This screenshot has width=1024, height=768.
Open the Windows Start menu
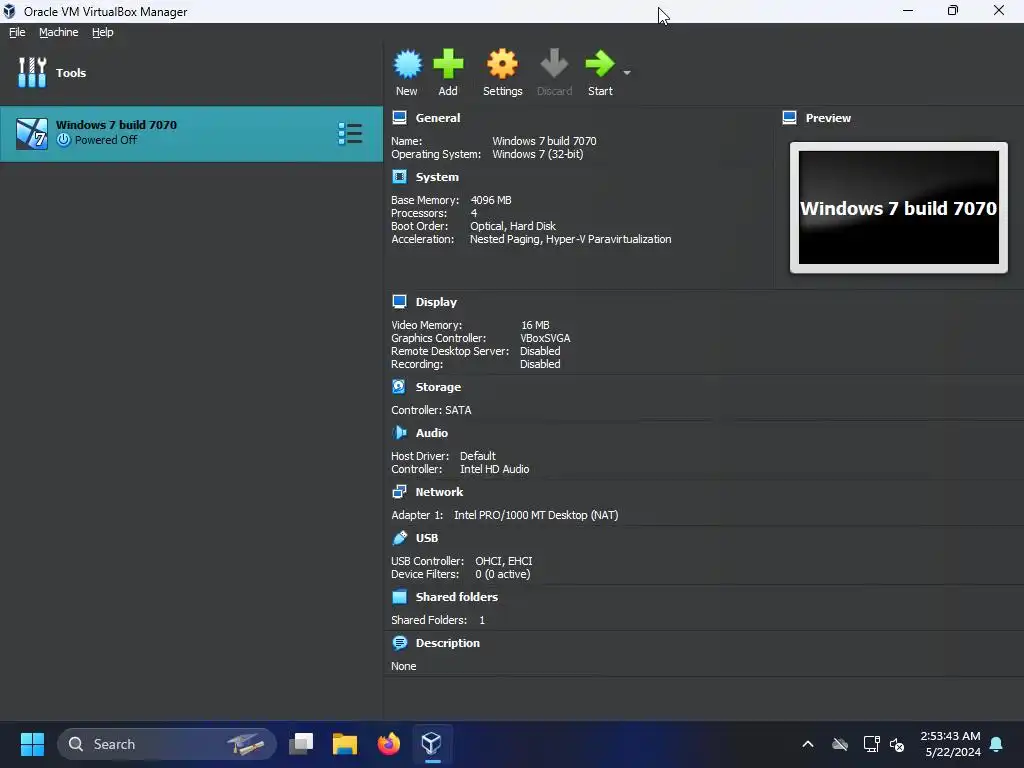pos(32,744)
